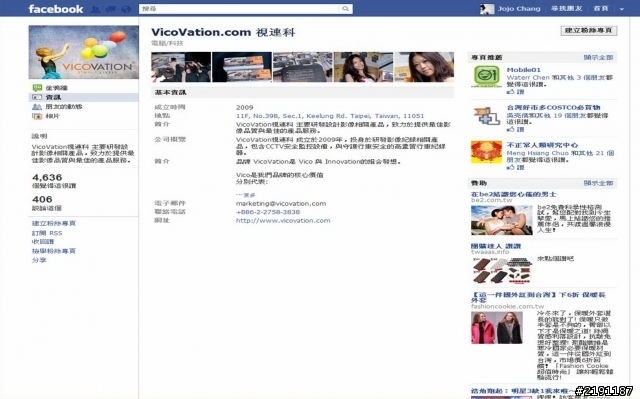The height and width of the screenshot is (399, 640).
Task: Click the Wall speech-bubble icon
Action: point(37,88)
